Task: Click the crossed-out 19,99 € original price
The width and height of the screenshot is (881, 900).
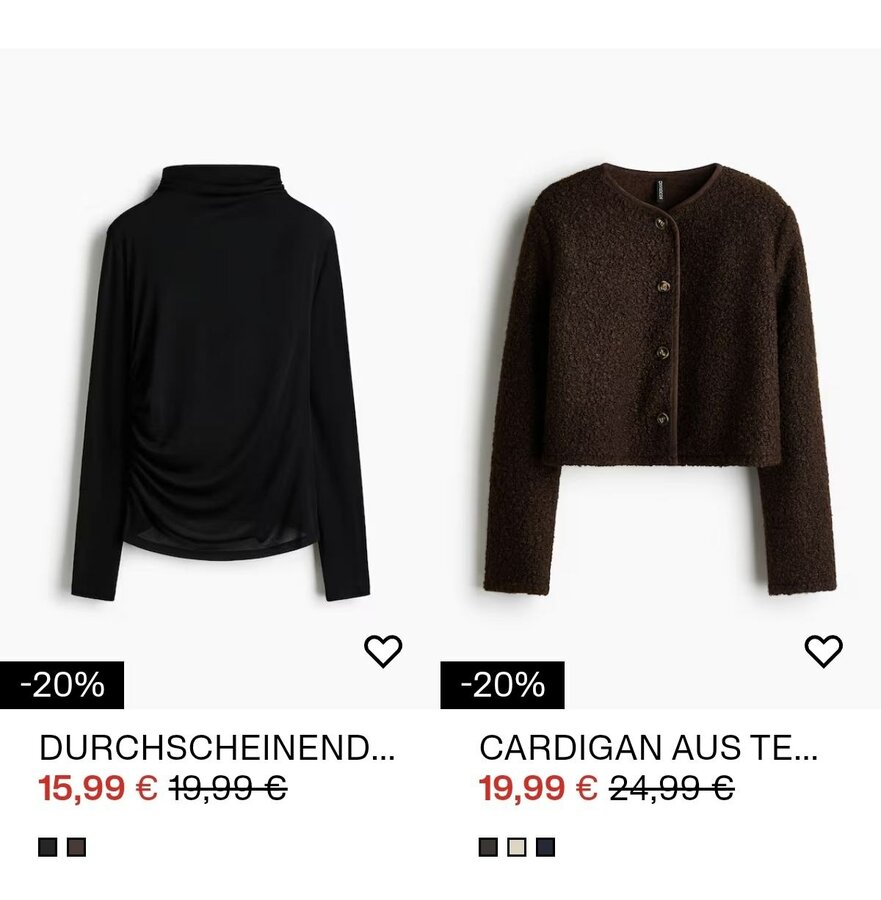Action: 228,788
